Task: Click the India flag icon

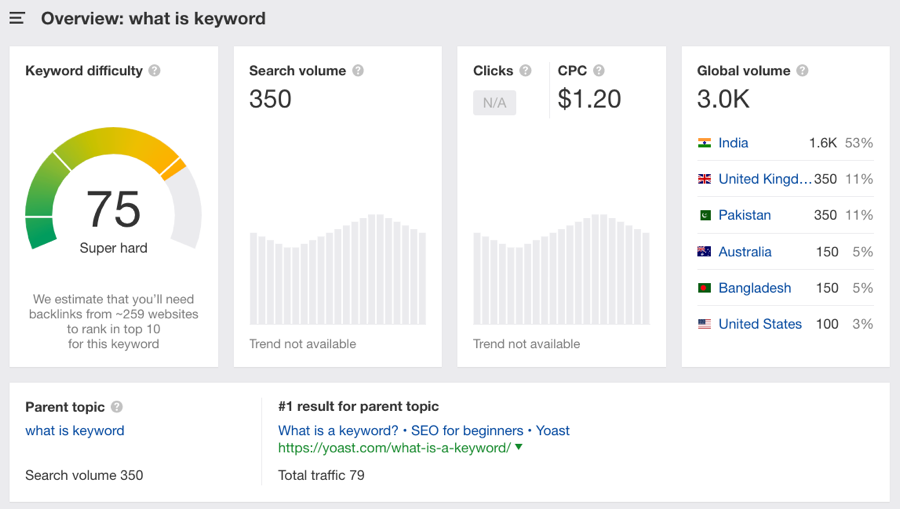Action: [x=705, y=143]
